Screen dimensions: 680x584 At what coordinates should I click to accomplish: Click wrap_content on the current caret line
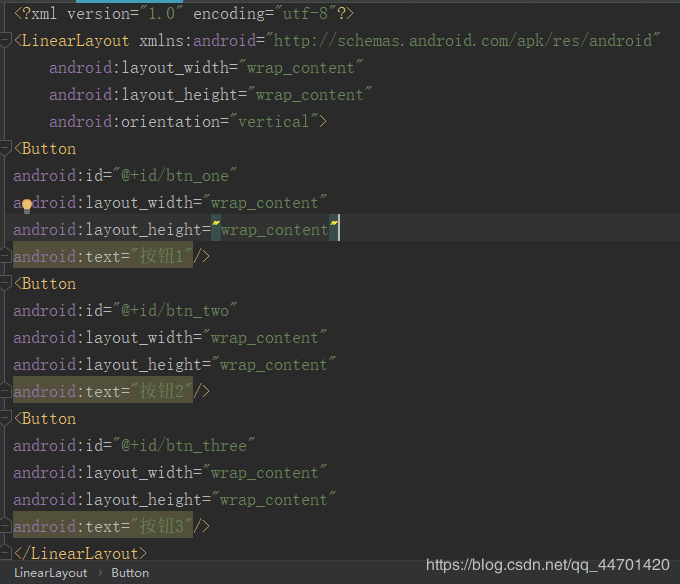point(275,229)
